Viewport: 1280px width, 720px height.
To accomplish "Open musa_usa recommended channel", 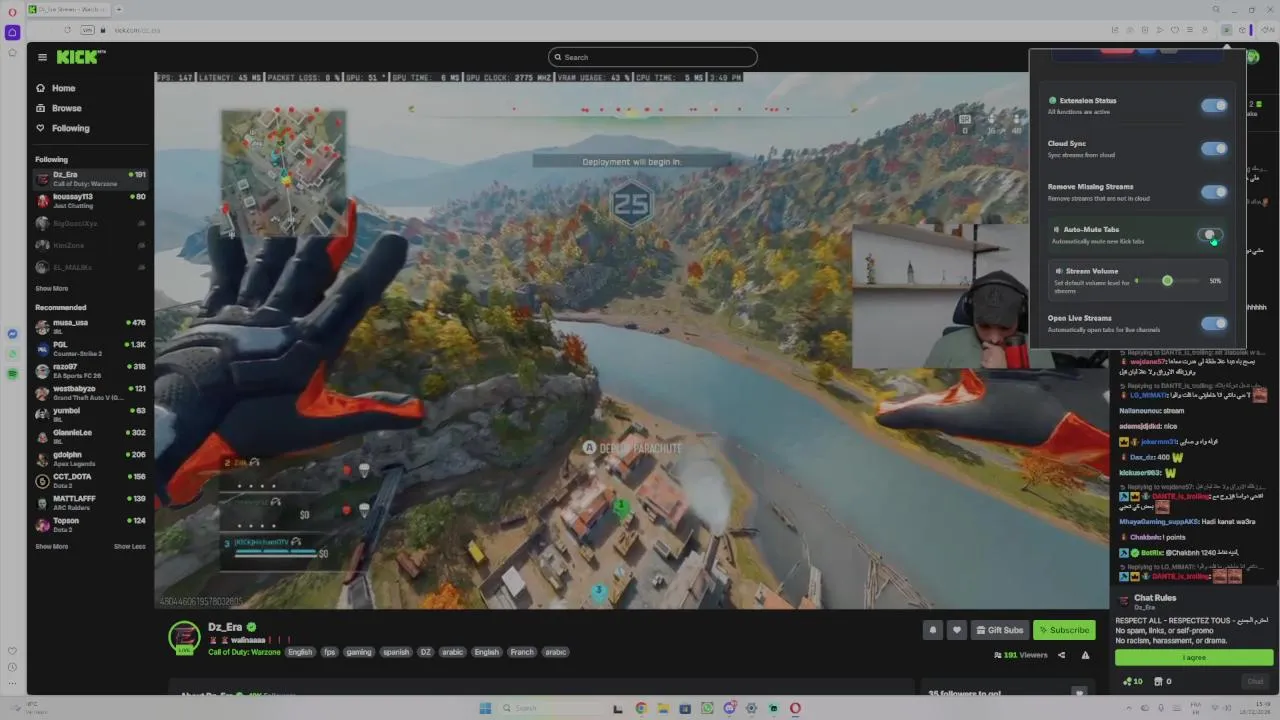I will [x=91, y=326].
